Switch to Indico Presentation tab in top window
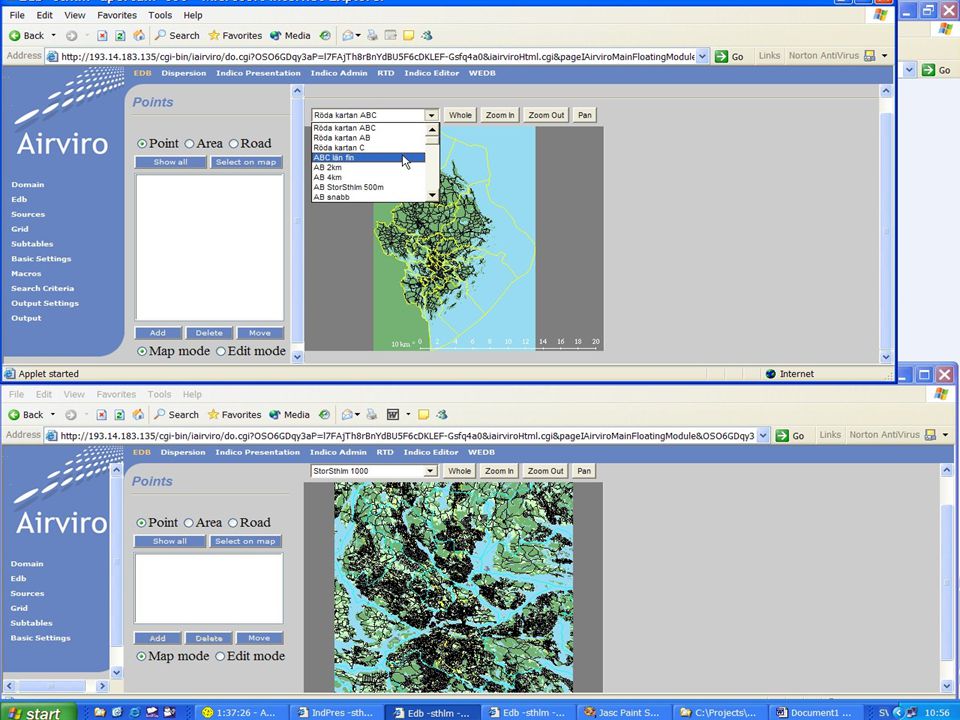 [x=258, y=73]
